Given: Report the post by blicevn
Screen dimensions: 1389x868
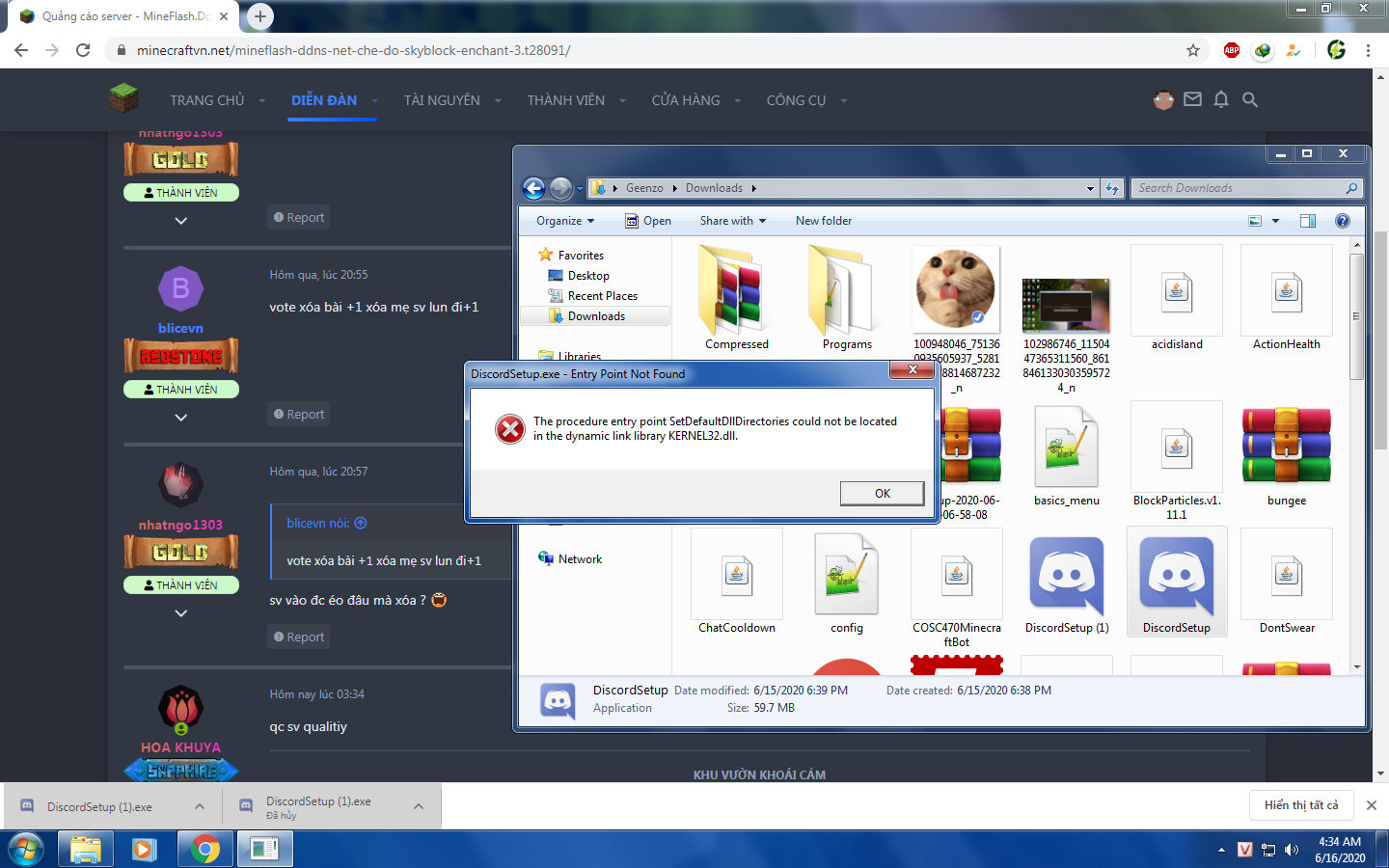Looking at the screenshot, I should point(299,414).
